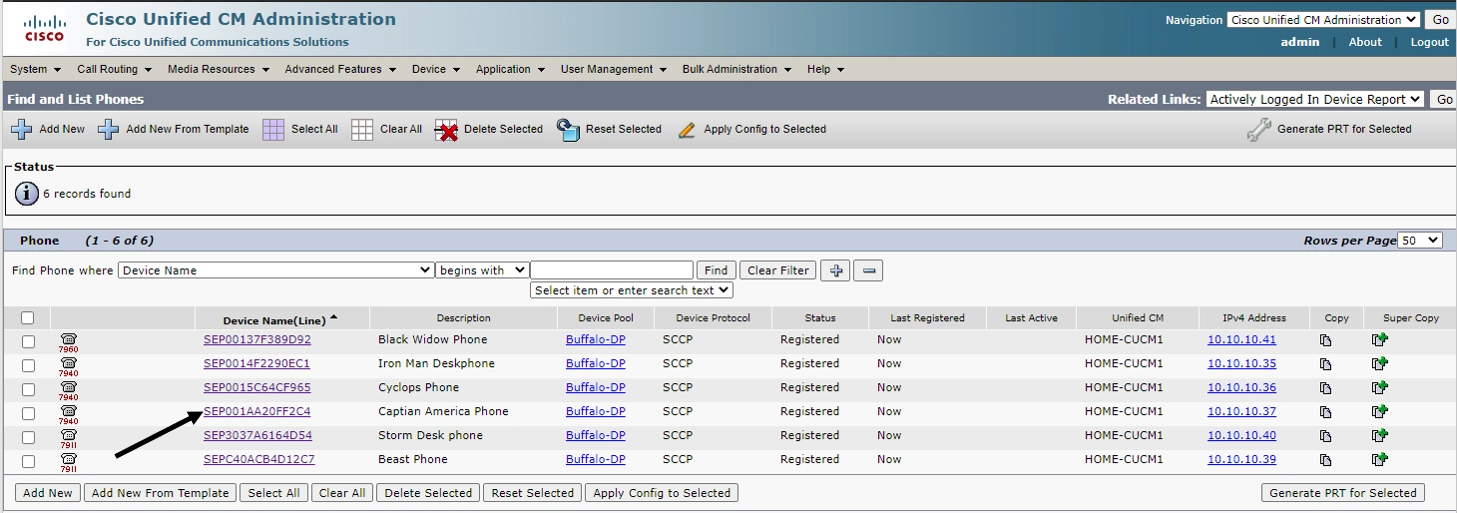Click the Reset Selected icon in toolbar

coord(568,130)
